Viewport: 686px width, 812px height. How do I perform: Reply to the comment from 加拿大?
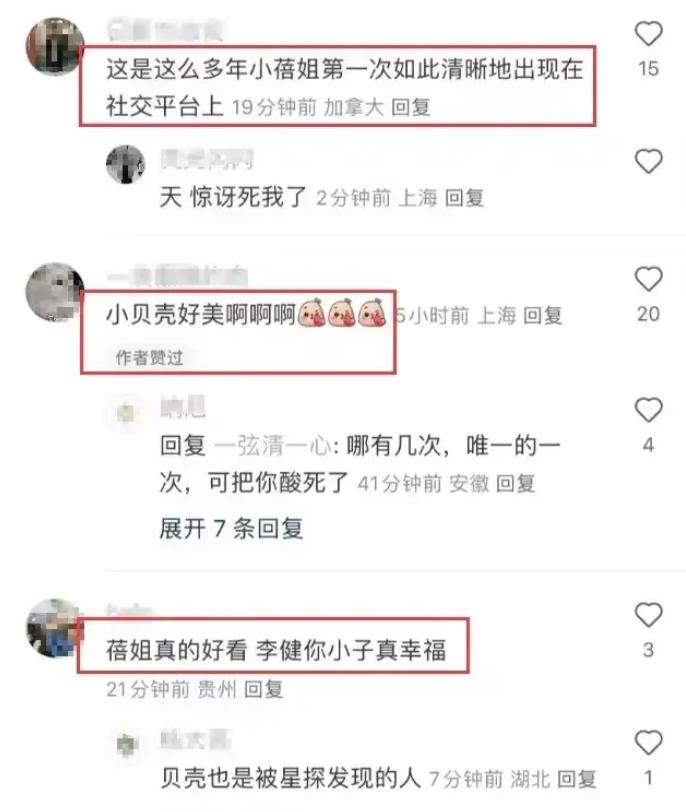click(x=411, y=107)
